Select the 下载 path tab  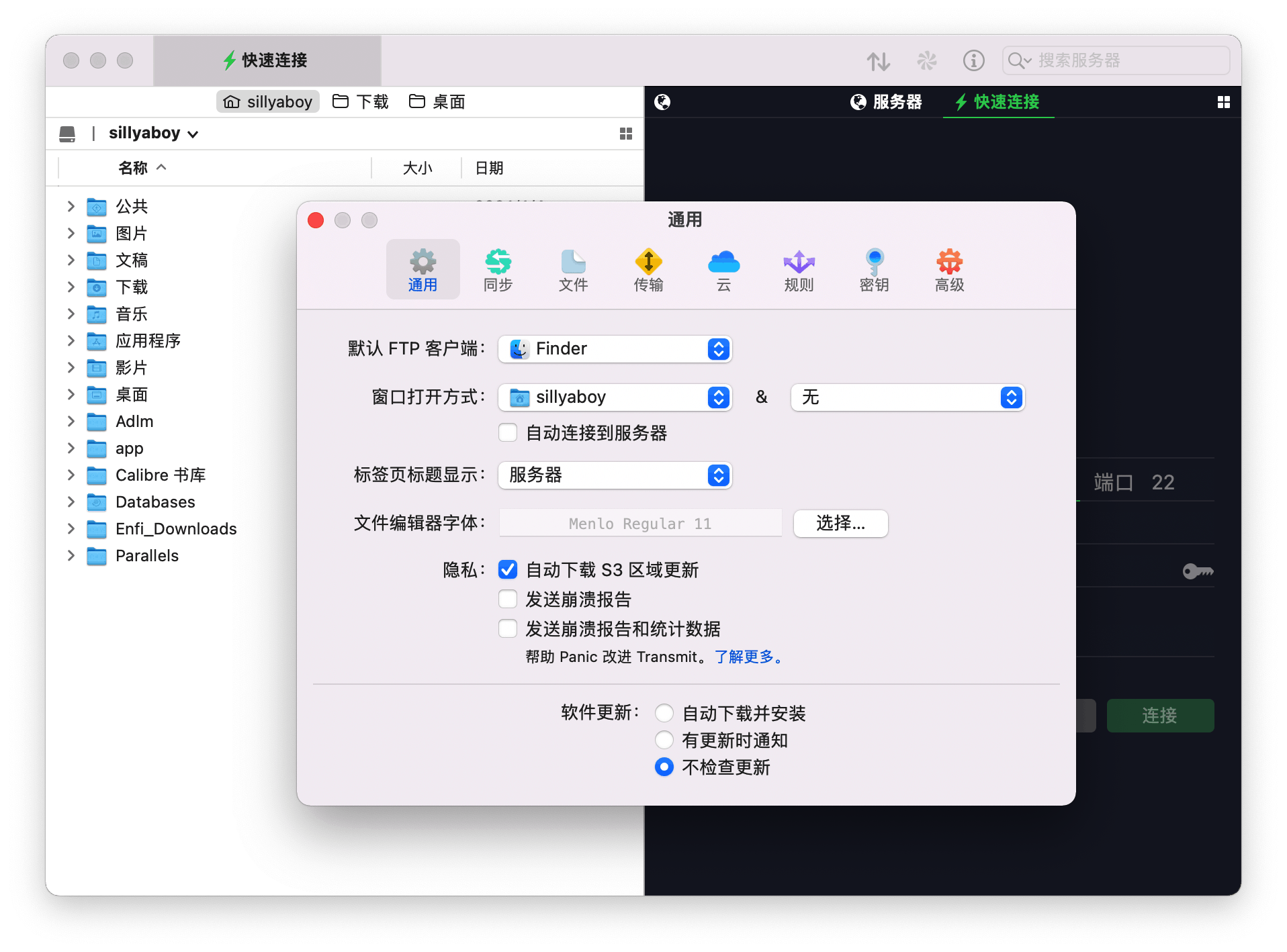pyautogui.click(x=361, y=102)
